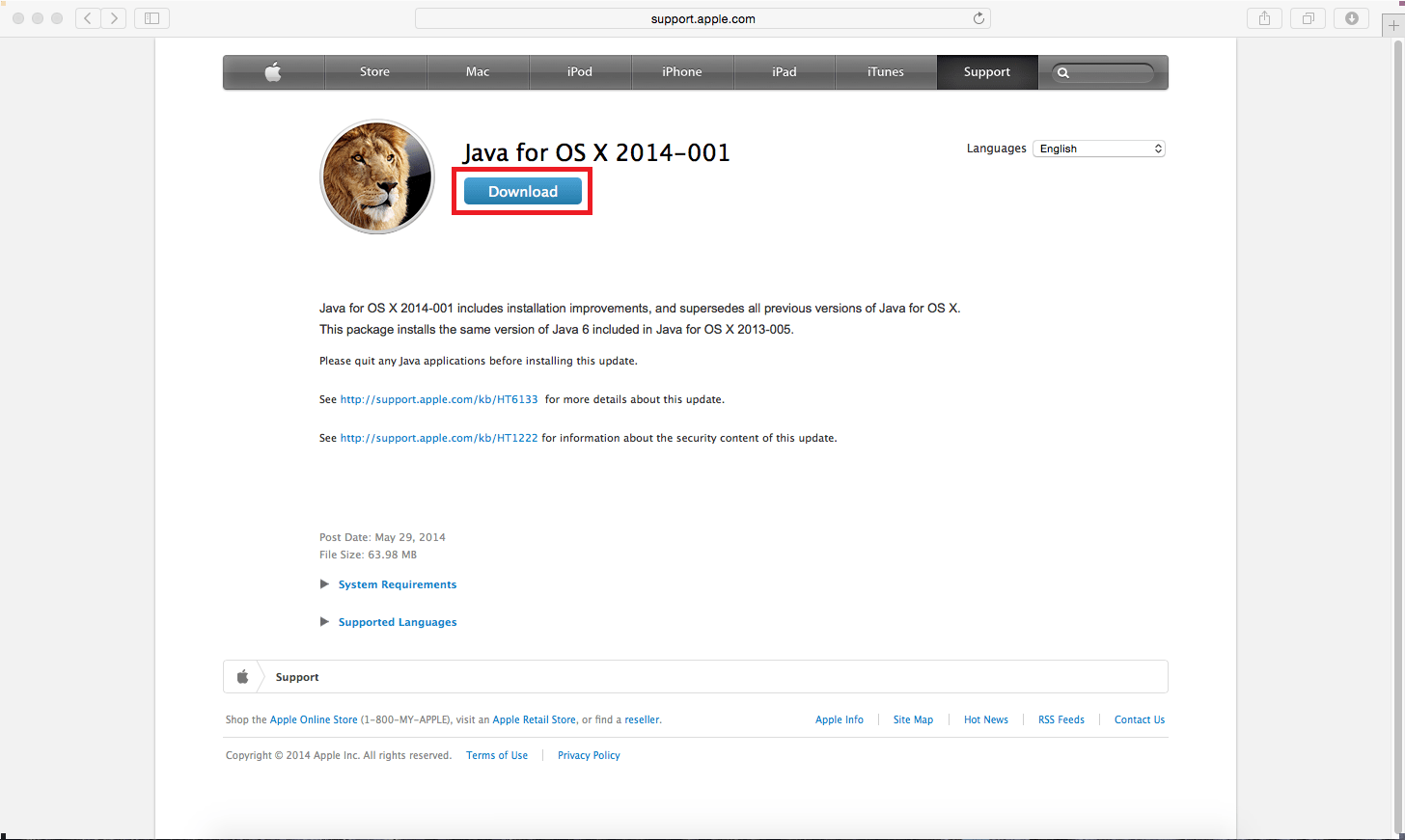Select the Support tab

click(x=987, y=72)
